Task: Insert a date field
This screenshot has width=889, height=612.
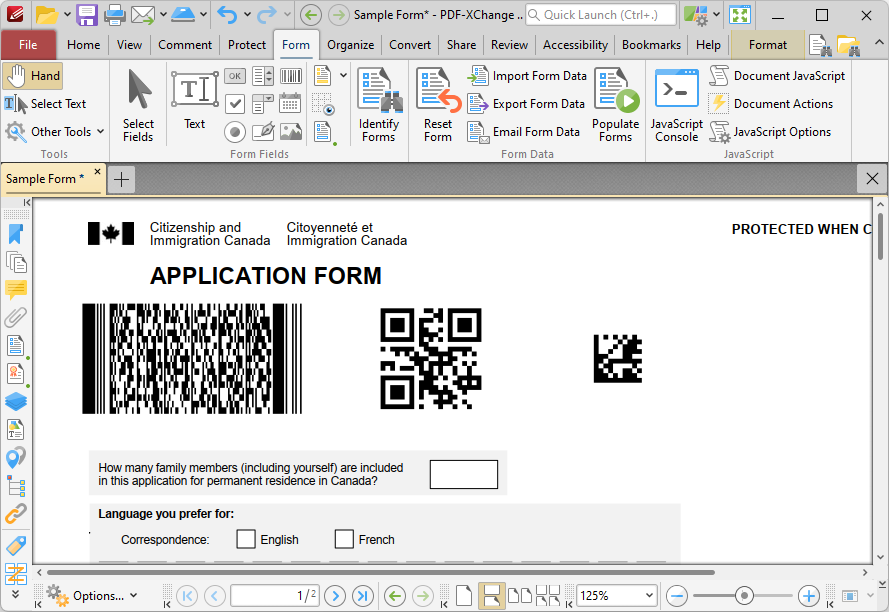Action: pyautogui.click(x=290, y=104)
